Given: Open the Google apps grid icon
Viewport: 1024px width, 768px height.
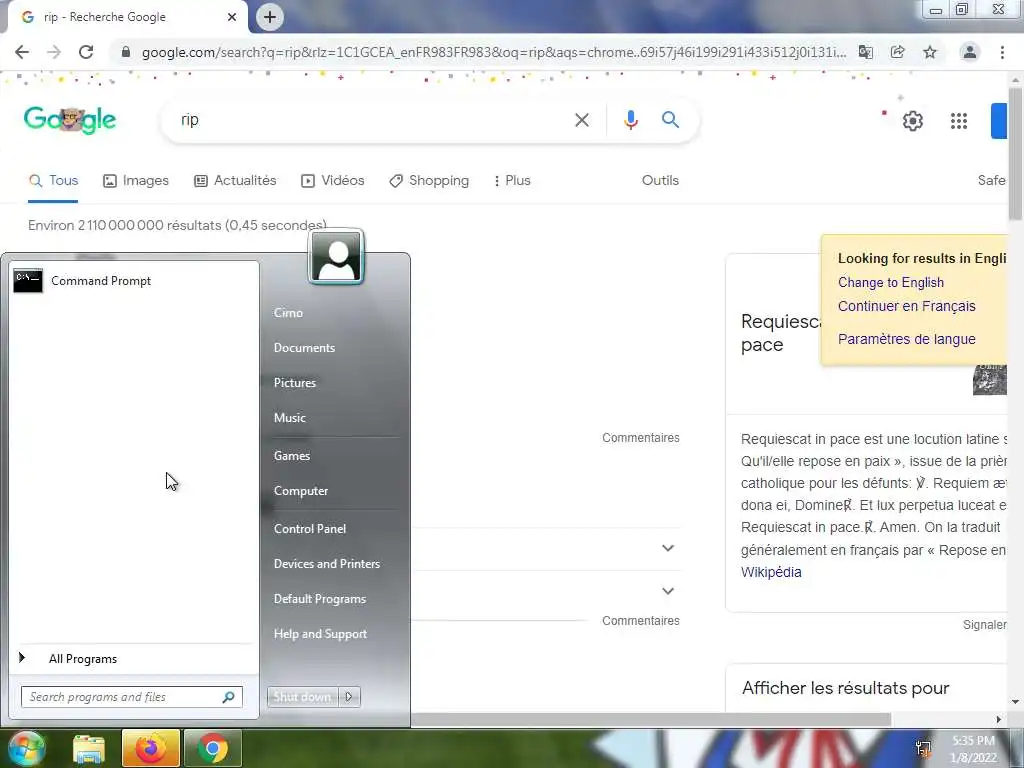Looking at the screenshot, I should pos(959,121).
